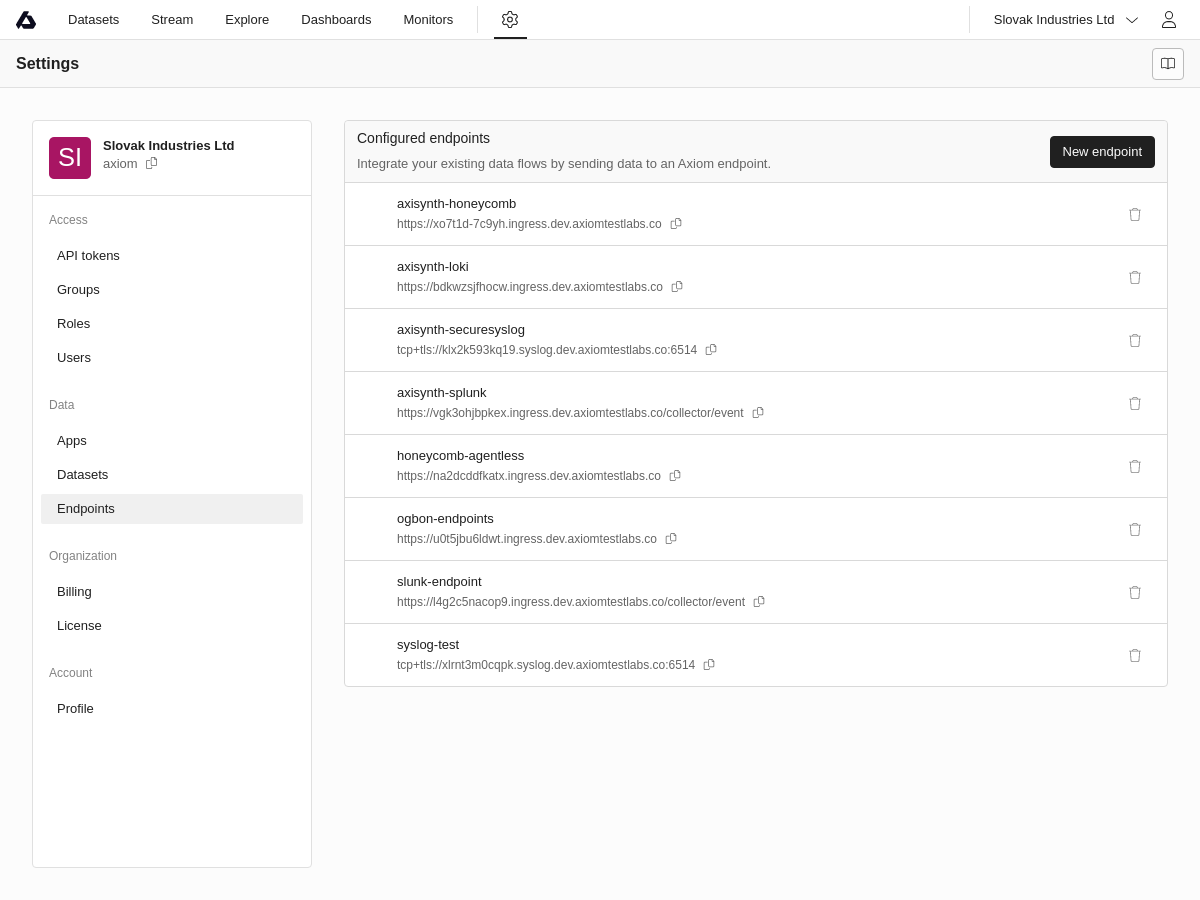Viewport: 1200px width, 900px height.
Task: Open the settings gear icon
Action: pyautogui.click(x=510, y=19)
